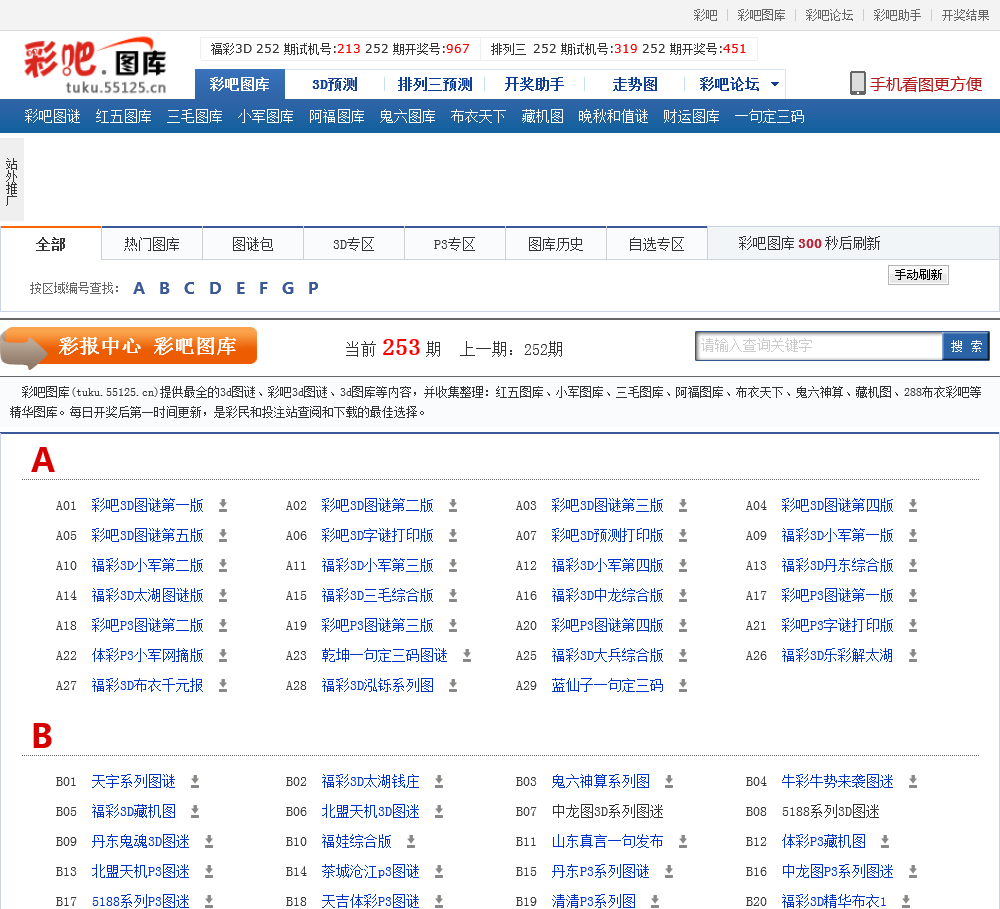Screen dimensions: 1000x909
Task: Open 鬼六图库 in the blue bar
Action: [x=407, y=117]
